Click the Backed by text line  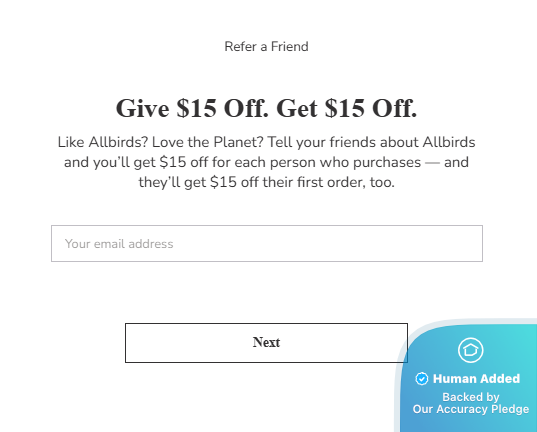[471, 397]
